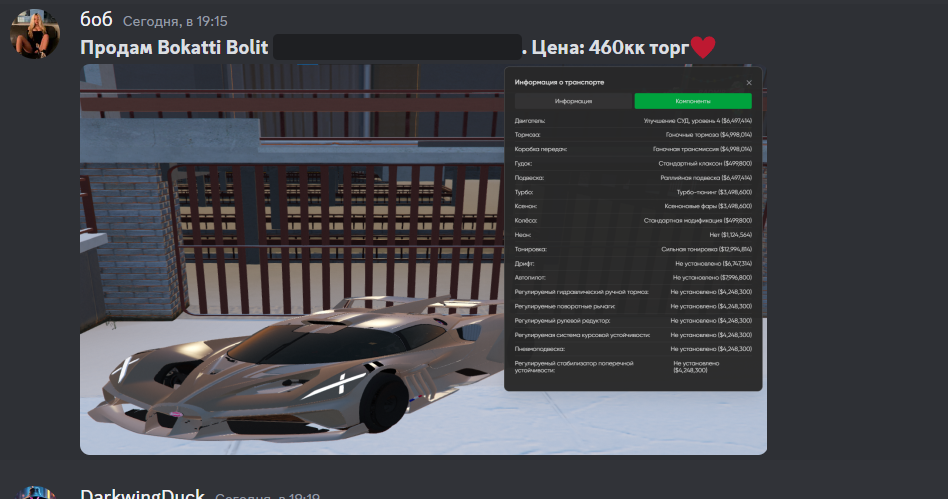Open DarkwingDuck's avatar
This screenshot has width=948, height=499.
click(35, 492)
